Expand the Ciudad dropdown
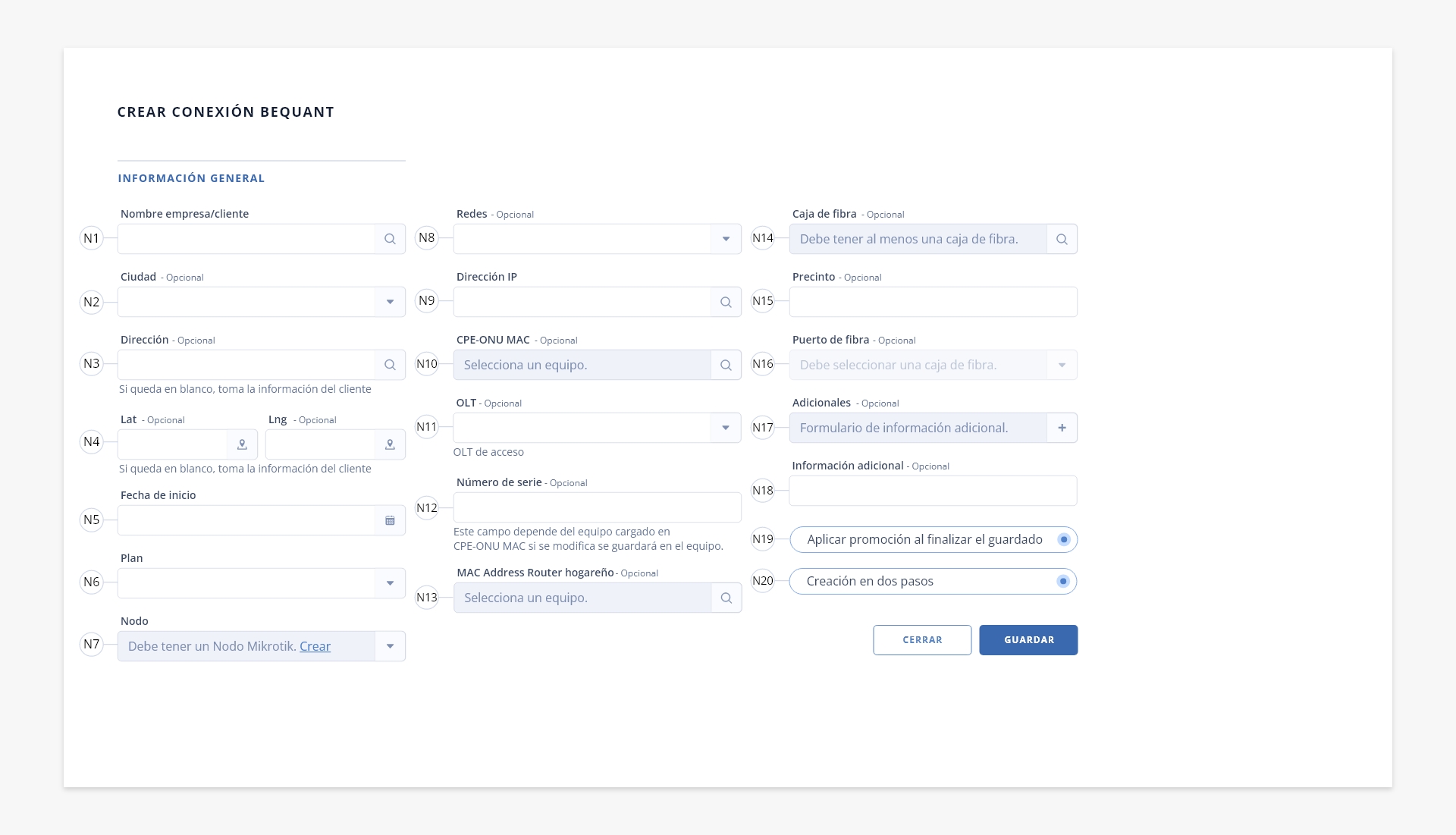 390,302
